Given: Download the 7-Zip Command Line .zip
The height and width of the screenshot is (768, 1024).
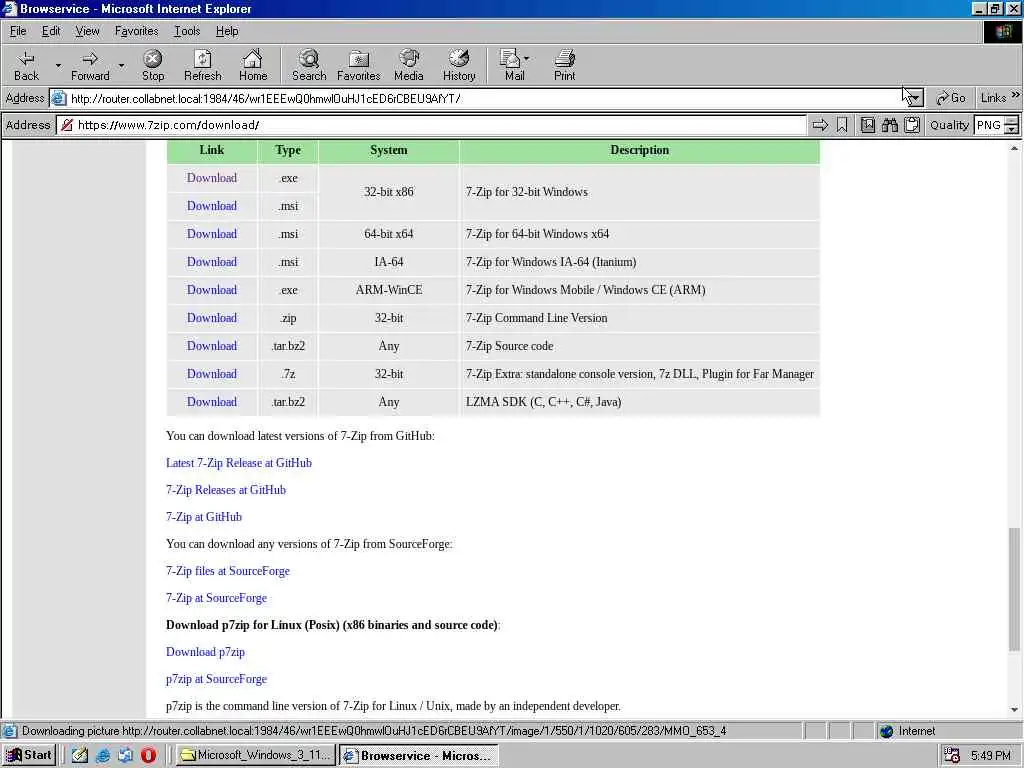Looking at the screenshot, I should (212, 318).
